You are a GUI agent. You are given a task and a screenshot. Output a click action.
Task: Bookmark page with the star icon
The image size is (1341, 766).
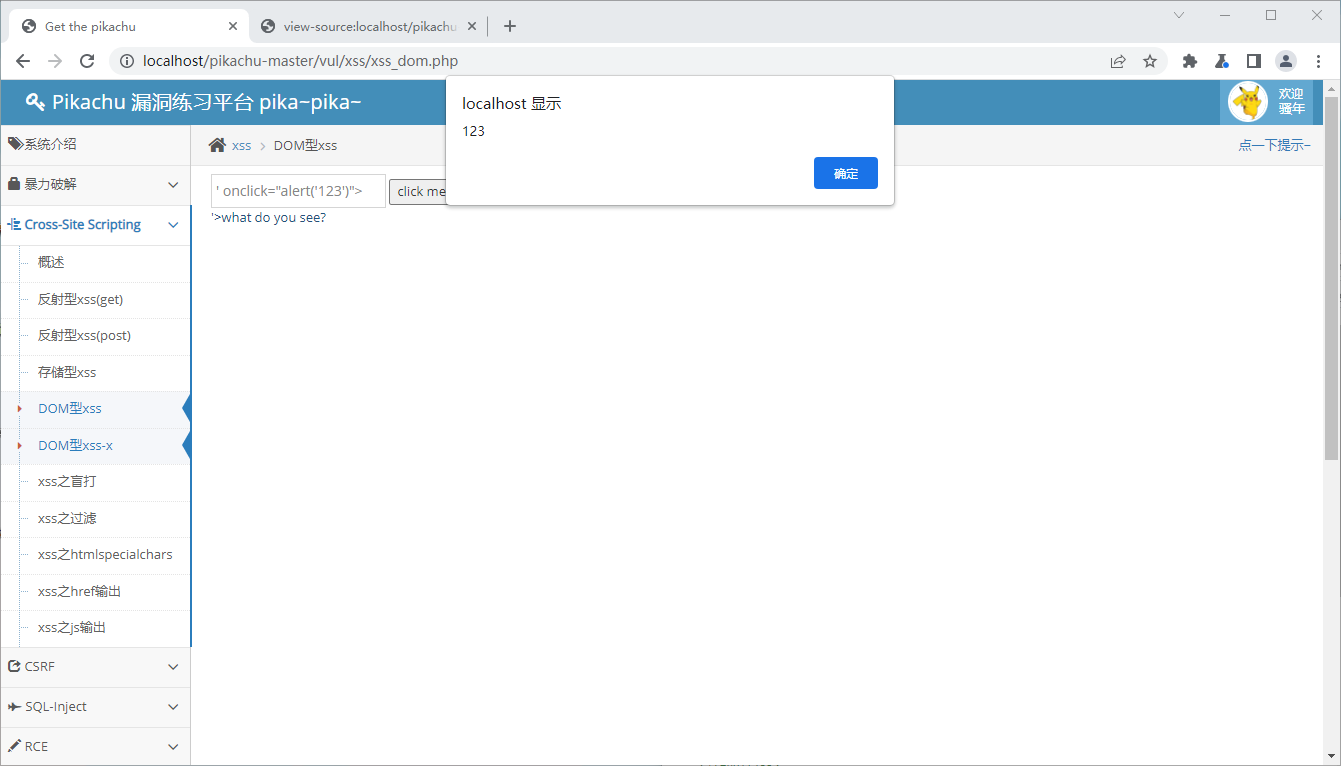pyautogui.click(x=1150, y=61)
